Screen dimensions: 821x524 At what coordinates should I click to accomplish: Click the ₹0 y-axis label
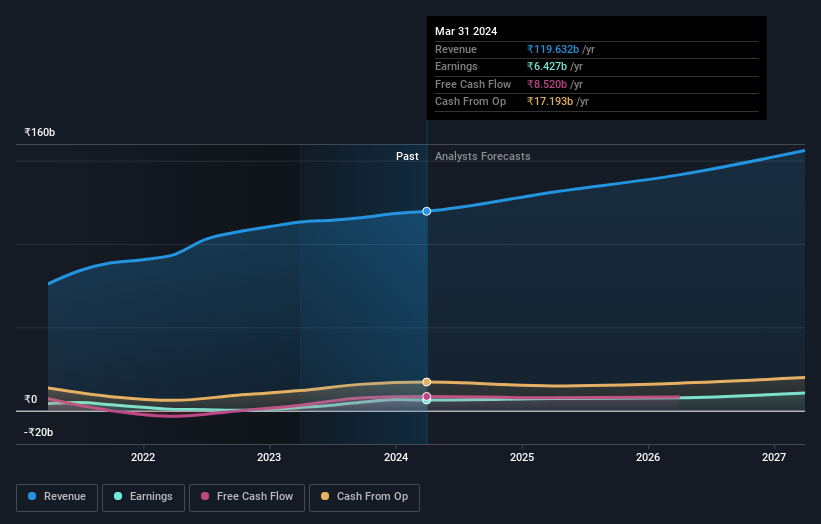coord(30,399)
